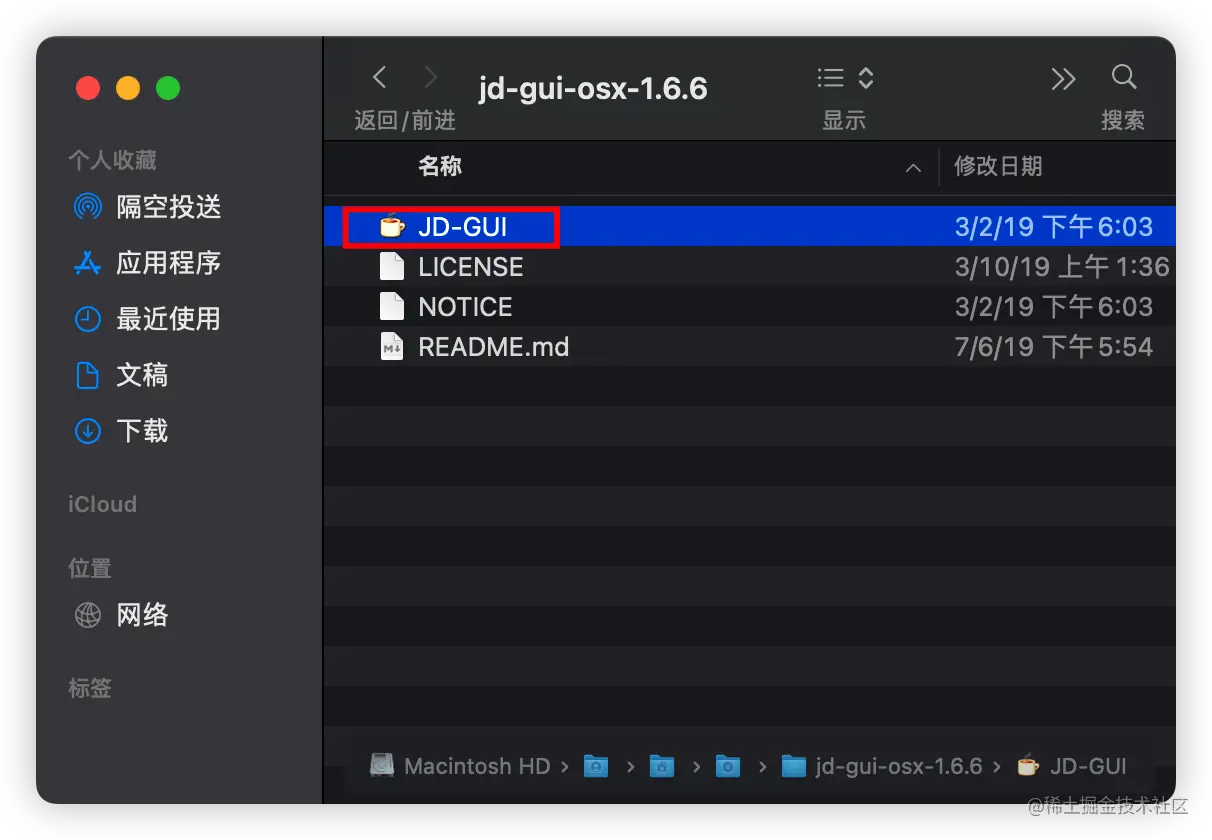Open the list view display options

845,78
